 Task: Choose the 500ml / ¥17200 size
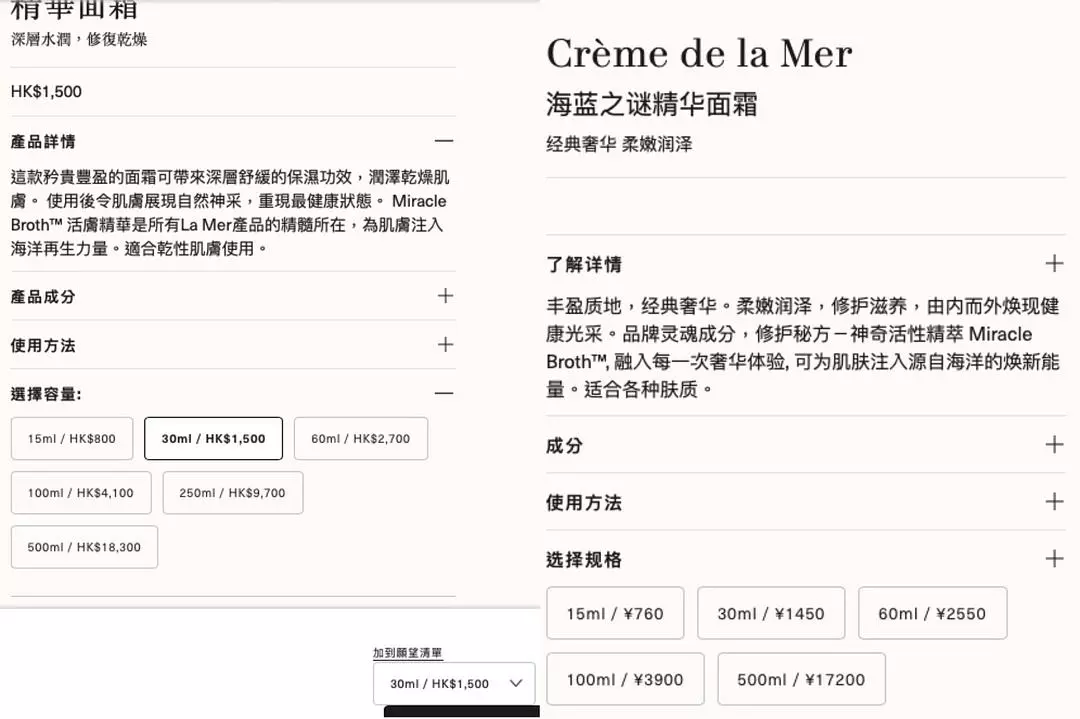pyautogui.click(x=801, y=680)
